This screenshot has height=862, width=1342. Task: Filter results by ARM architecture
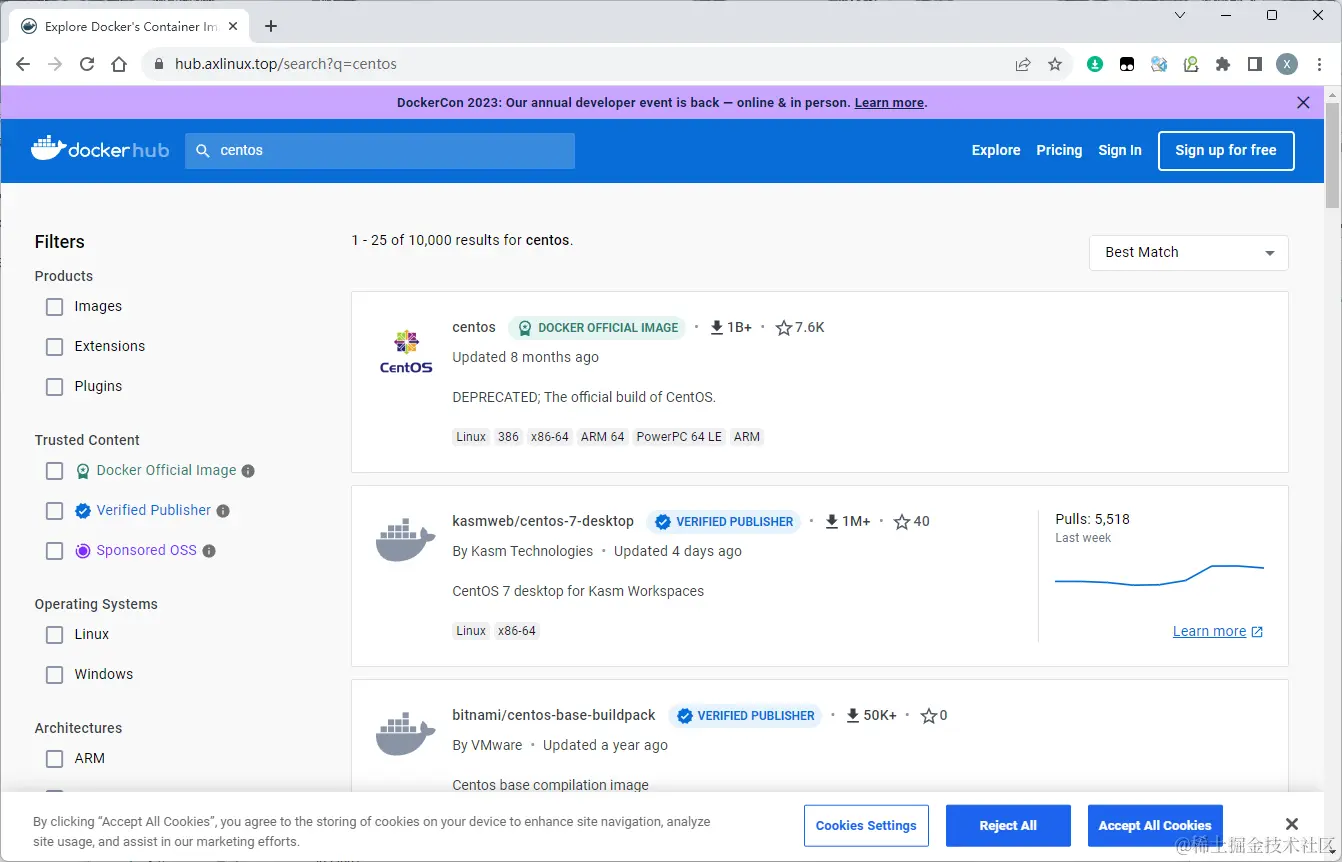[55, 759]
